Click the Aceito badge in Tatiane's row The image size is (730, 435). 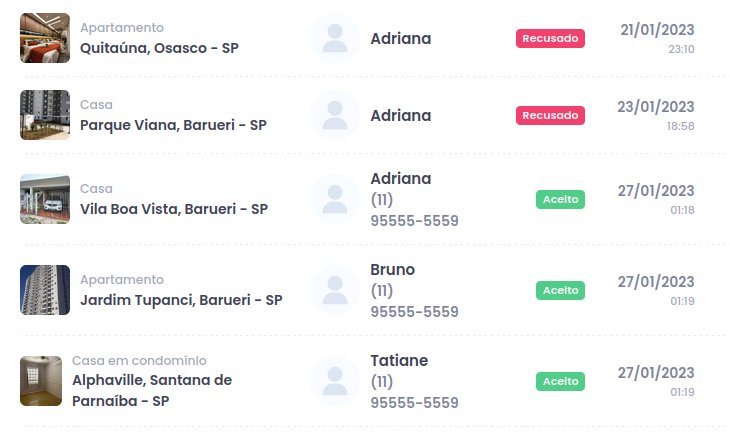[560, 381]
